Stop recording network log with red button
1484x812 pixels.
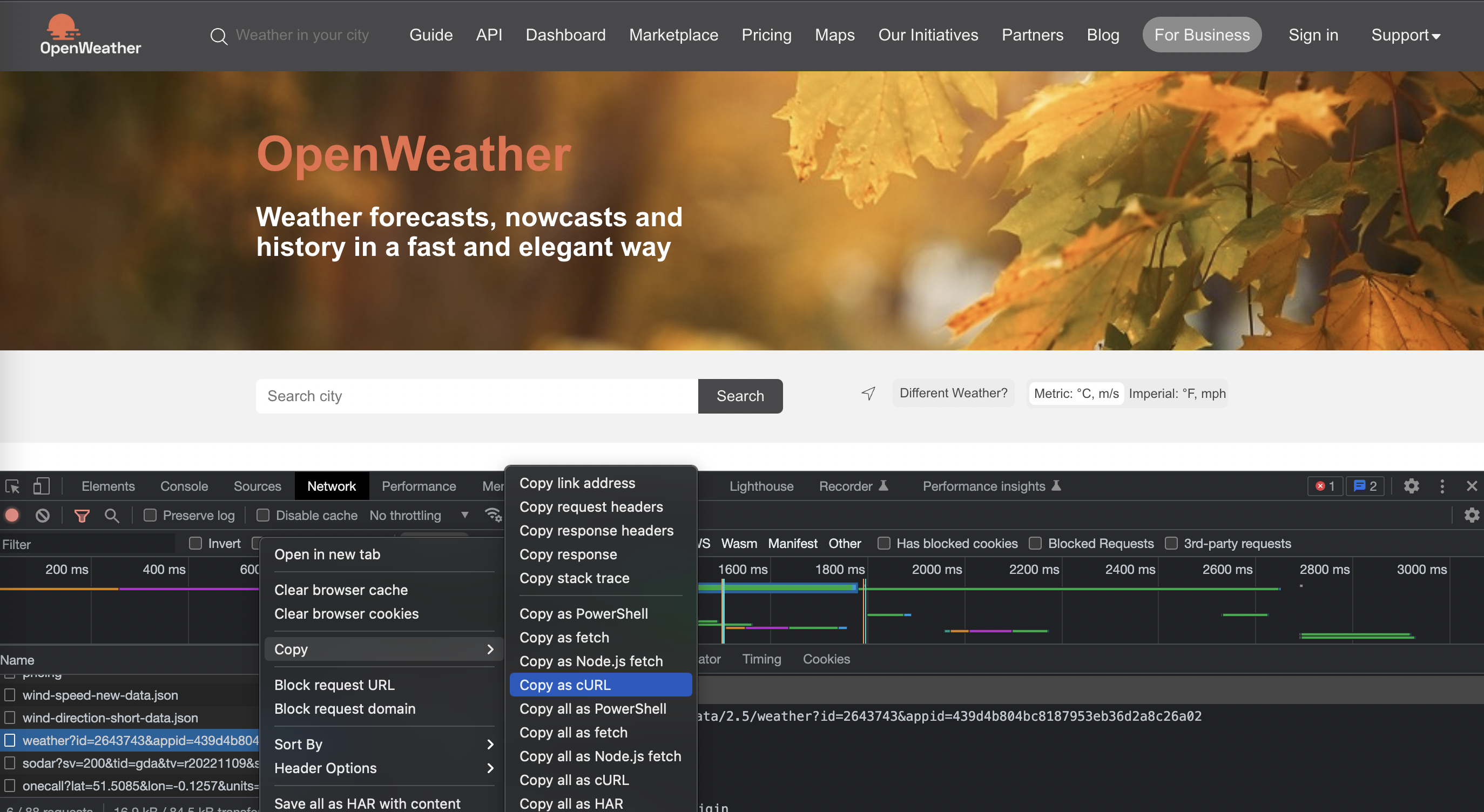pos(12,516)
